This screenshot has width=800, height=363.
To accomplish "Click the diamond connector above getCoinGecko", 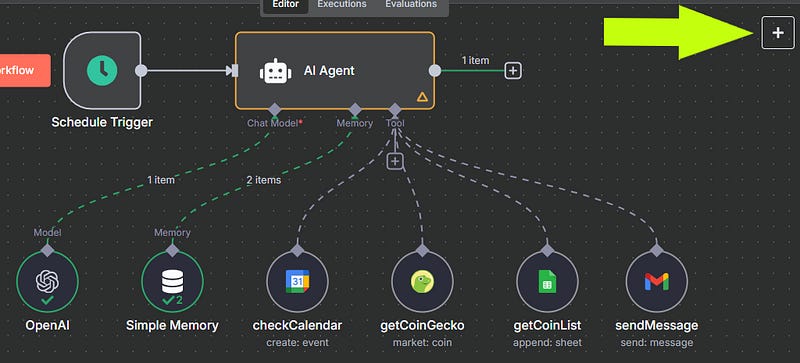I will [422, 250].
